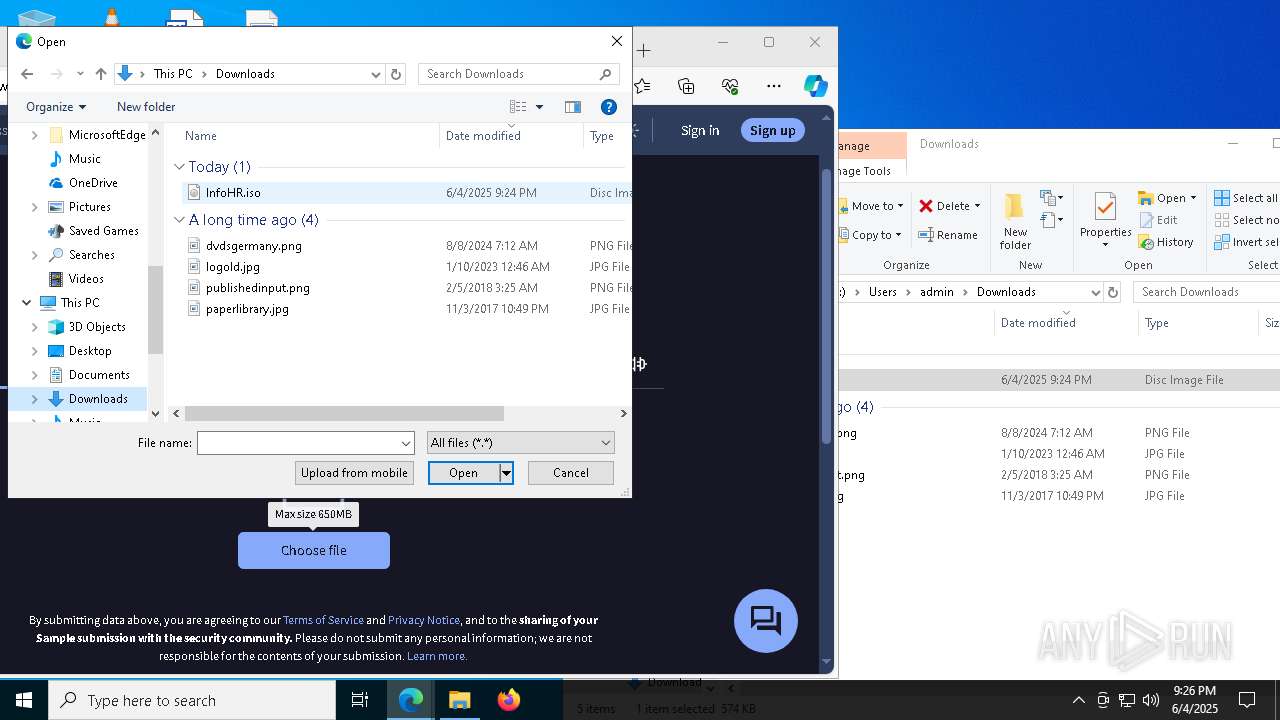Open Properties in File Explorer ribbon

(1105, 220)
